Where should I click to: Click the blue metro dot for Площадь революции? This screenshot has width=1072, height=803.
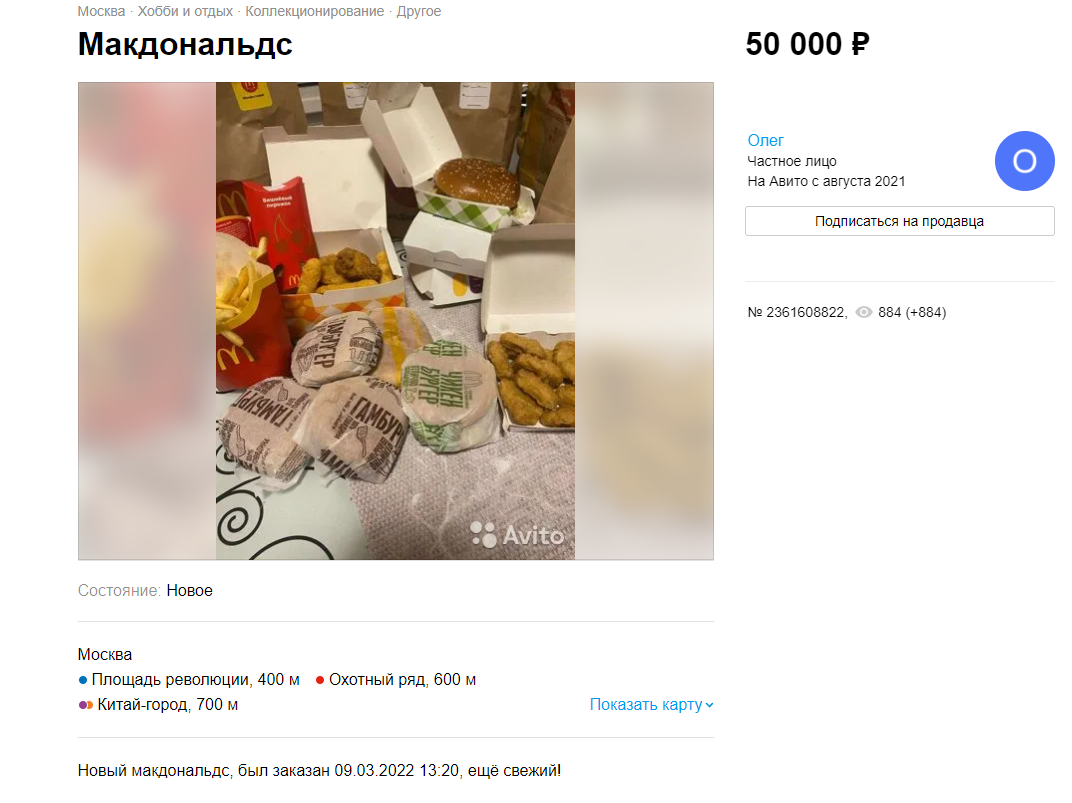[83, 680]
